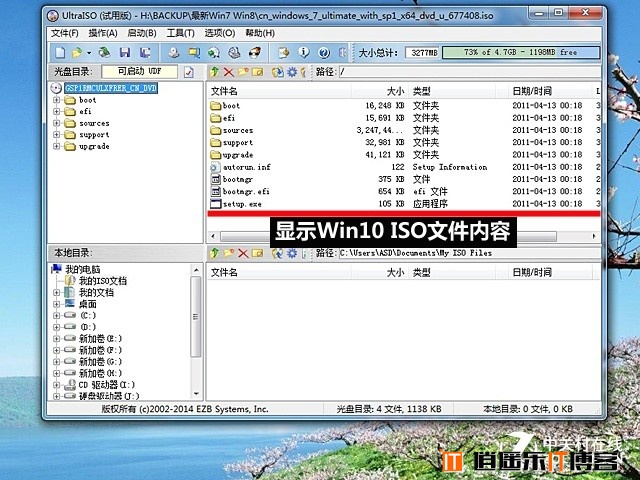This screenshot has height=480, width=640.
Task: Click red X delete icon in disc pane
Action: click(x=229, y=73)
